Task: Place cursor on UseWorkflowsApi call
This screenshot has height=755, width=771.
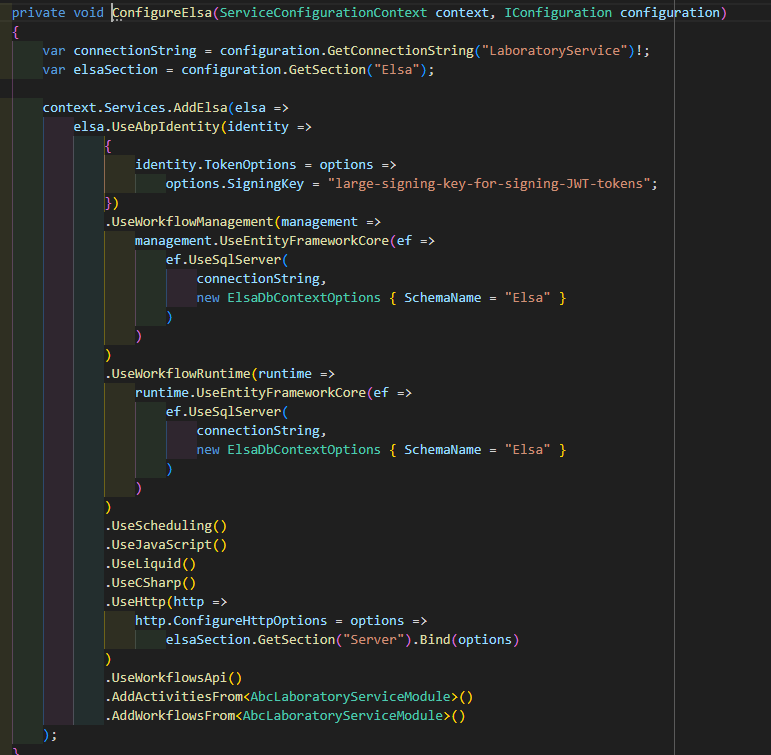Action: tap(172, 677)
